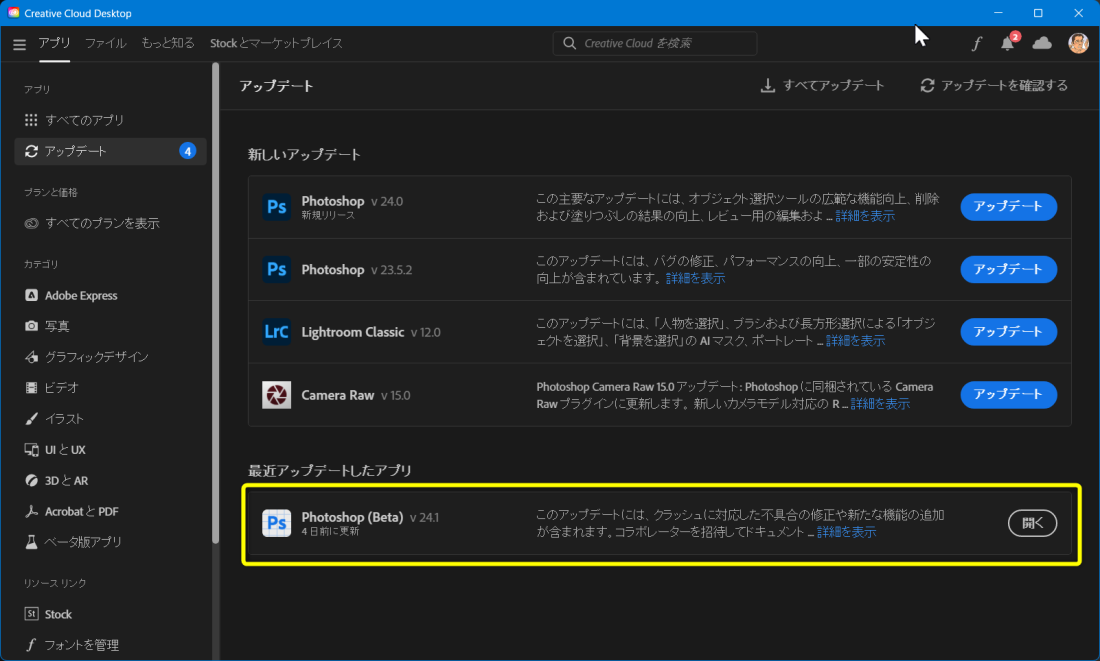This screenshot has width=1100, height=661.
Task: Open cloud sync status icon
Action: pos(1042,43)
